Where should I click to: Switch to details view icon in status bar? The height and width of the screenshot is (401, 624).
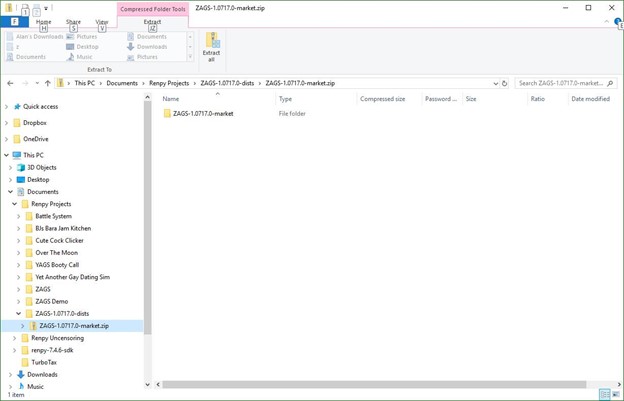pos(605,394)
